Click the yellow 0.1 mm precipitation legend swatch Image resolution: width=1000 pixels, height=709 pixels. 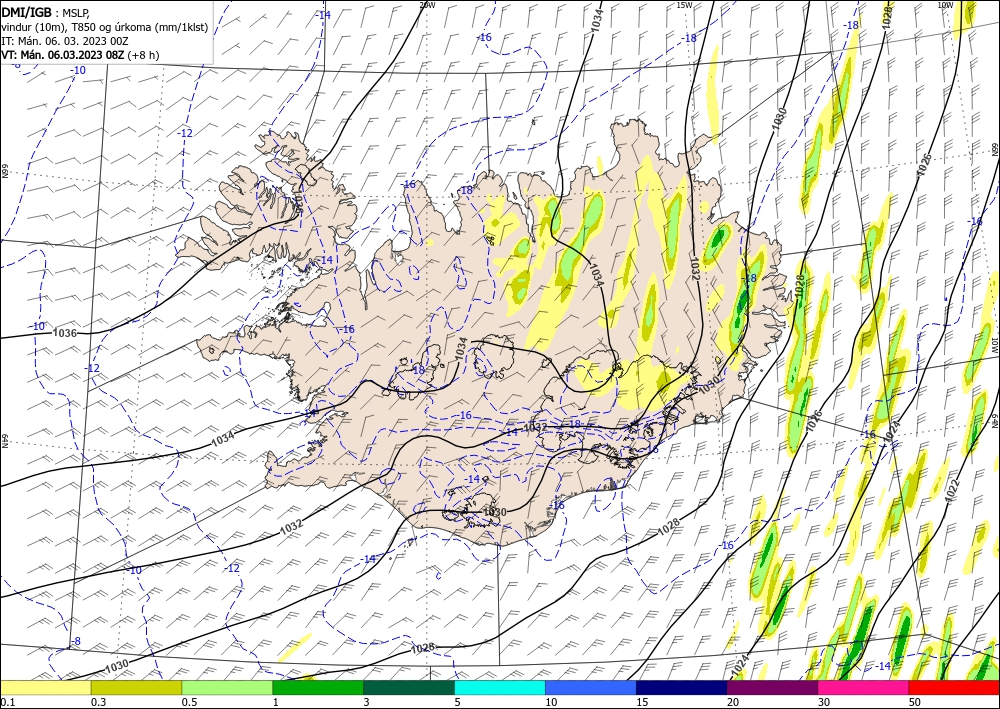45,688
